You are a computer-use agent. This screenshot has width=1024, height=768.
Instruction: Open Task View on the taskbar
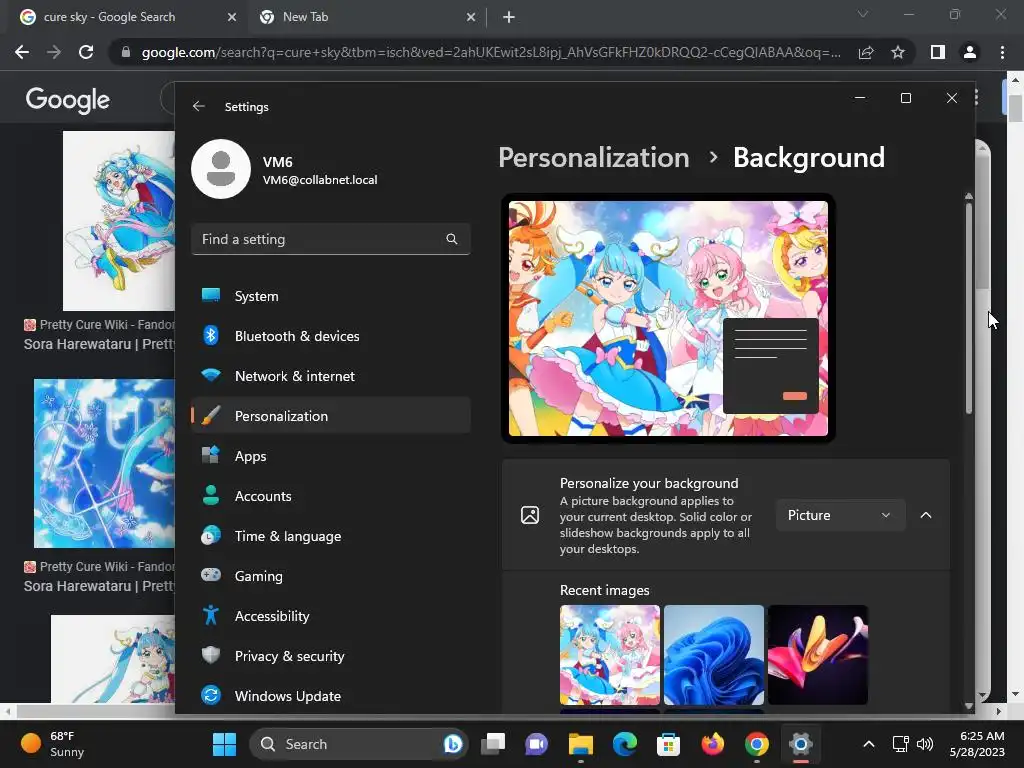[493, 744]
